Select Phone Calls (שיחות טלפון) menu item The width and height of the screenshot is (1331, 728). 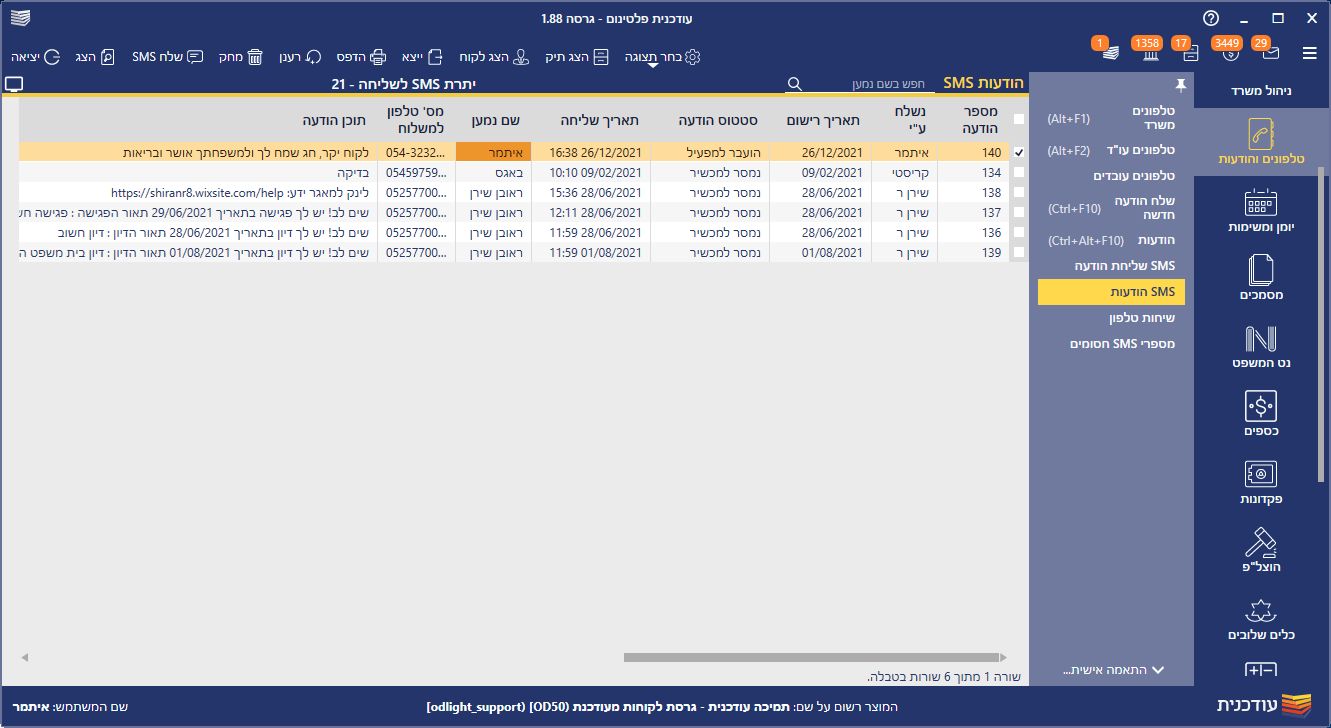1141,318
